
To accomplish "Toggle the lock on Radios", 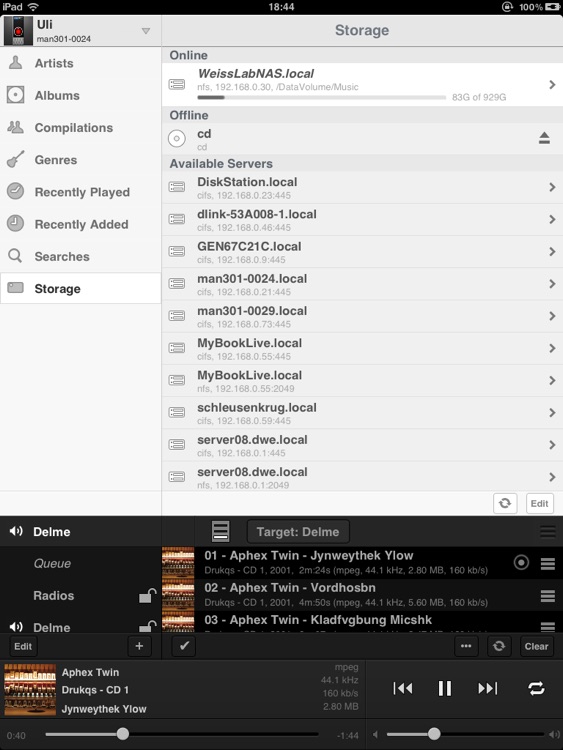I will (147, 596).
